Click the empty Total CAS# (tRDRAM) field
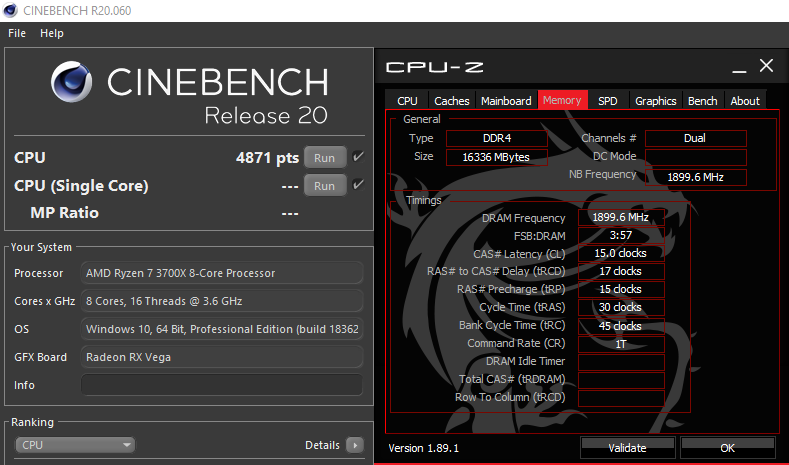The height and width of the screenshot is (465, 789). (621, 380)
